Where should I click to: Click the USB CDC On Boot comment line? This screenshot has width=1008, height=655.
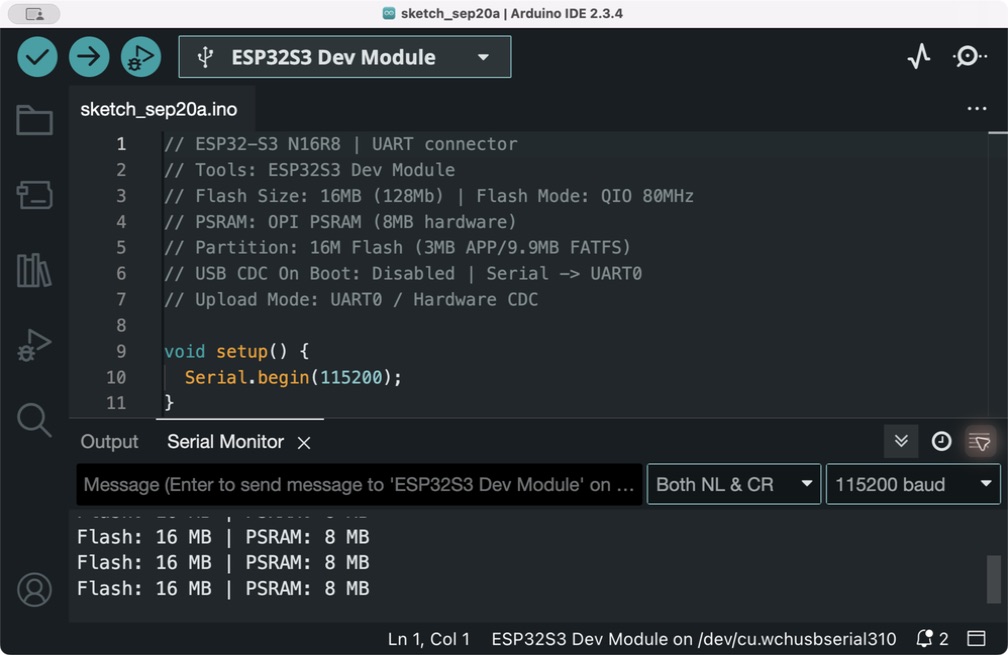(403, 273)
